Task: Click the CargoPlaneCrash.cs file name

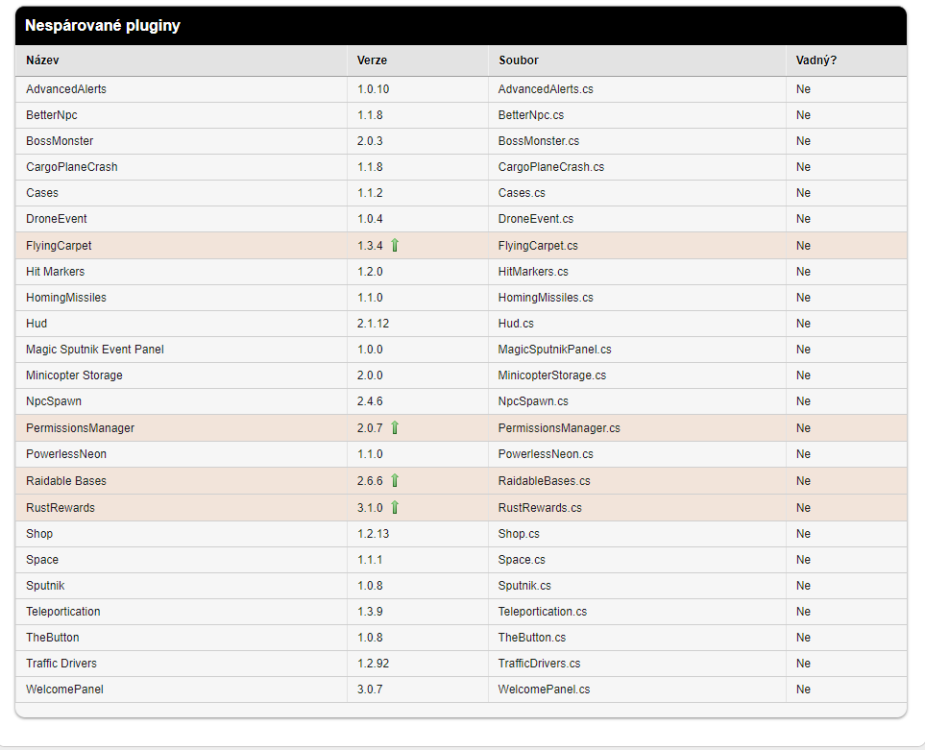Action: pos(551,167)
